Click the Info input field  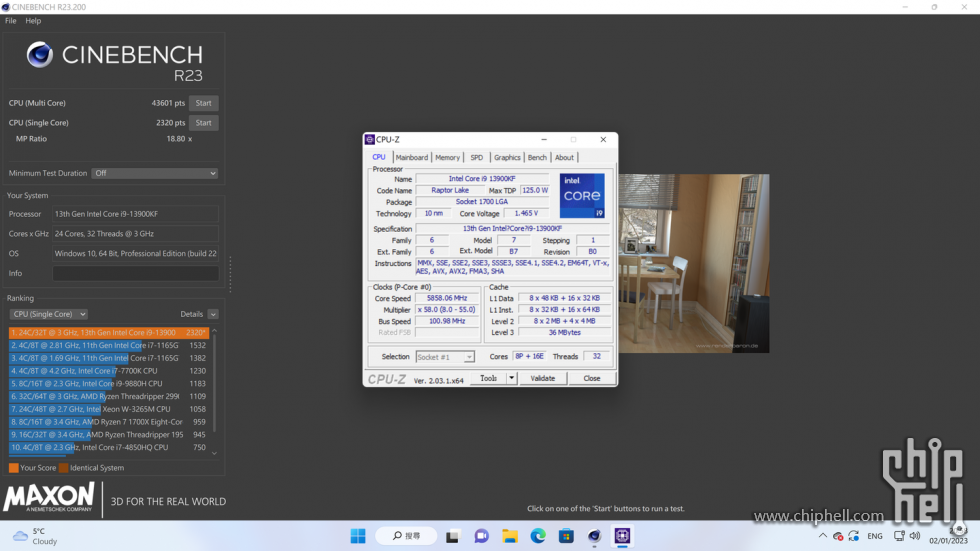[136, 273]
